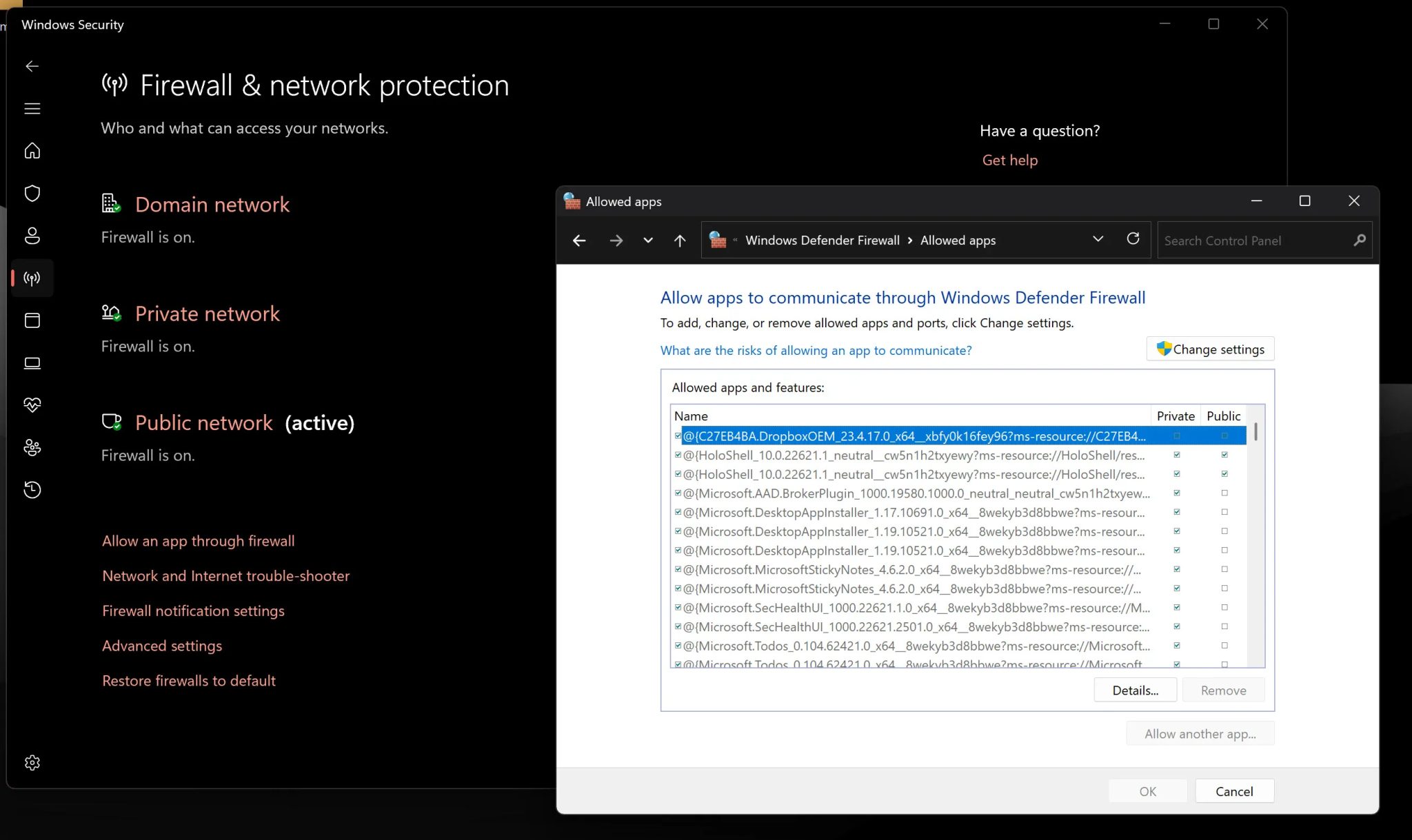Open recent pages dropdown beside forward arrow
The width and height of the screenshot is (1412, 840).
[x=647, y=240]
